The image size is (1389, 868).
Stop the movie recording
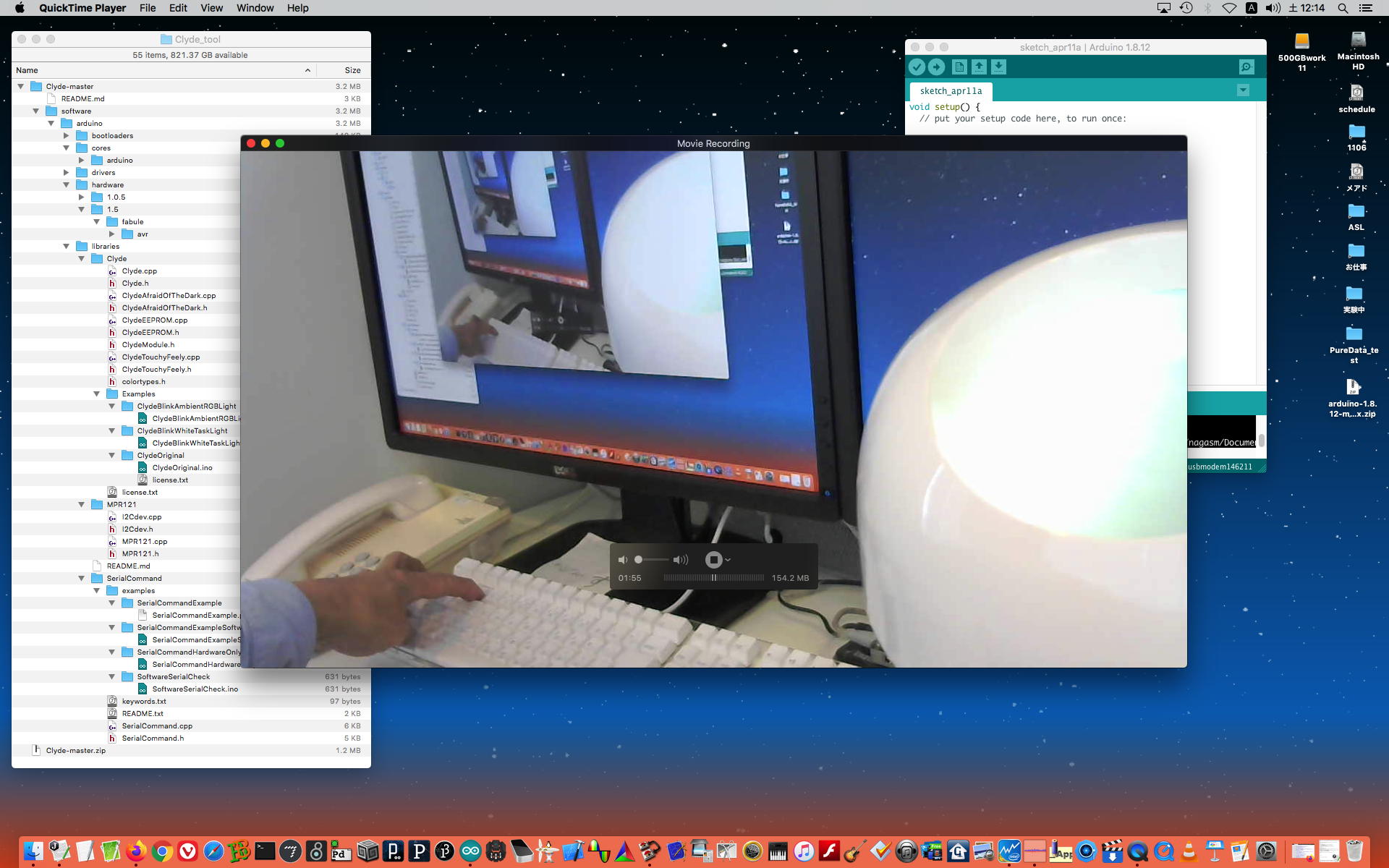[713, 560]
